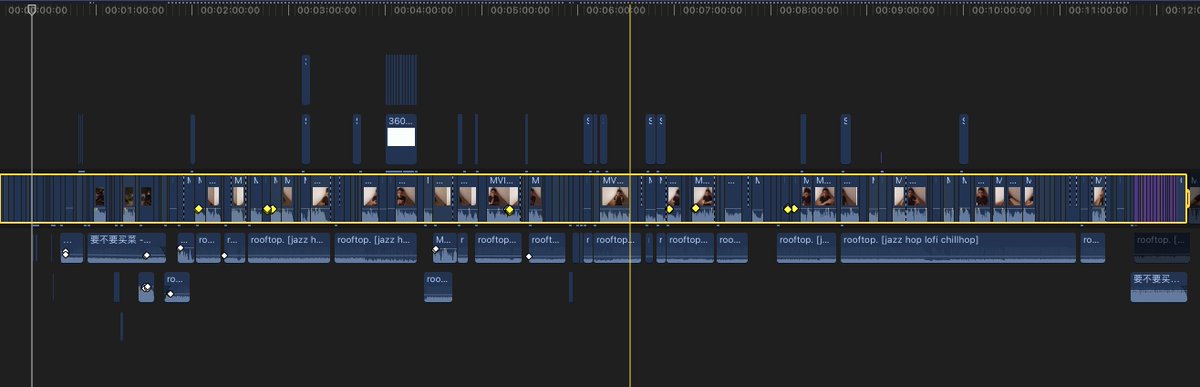The image size is (1200, 387).
Task: Select the "rooftop. [jazz hop lofi chillhop]" audio clip
Action: coord(957,248)
